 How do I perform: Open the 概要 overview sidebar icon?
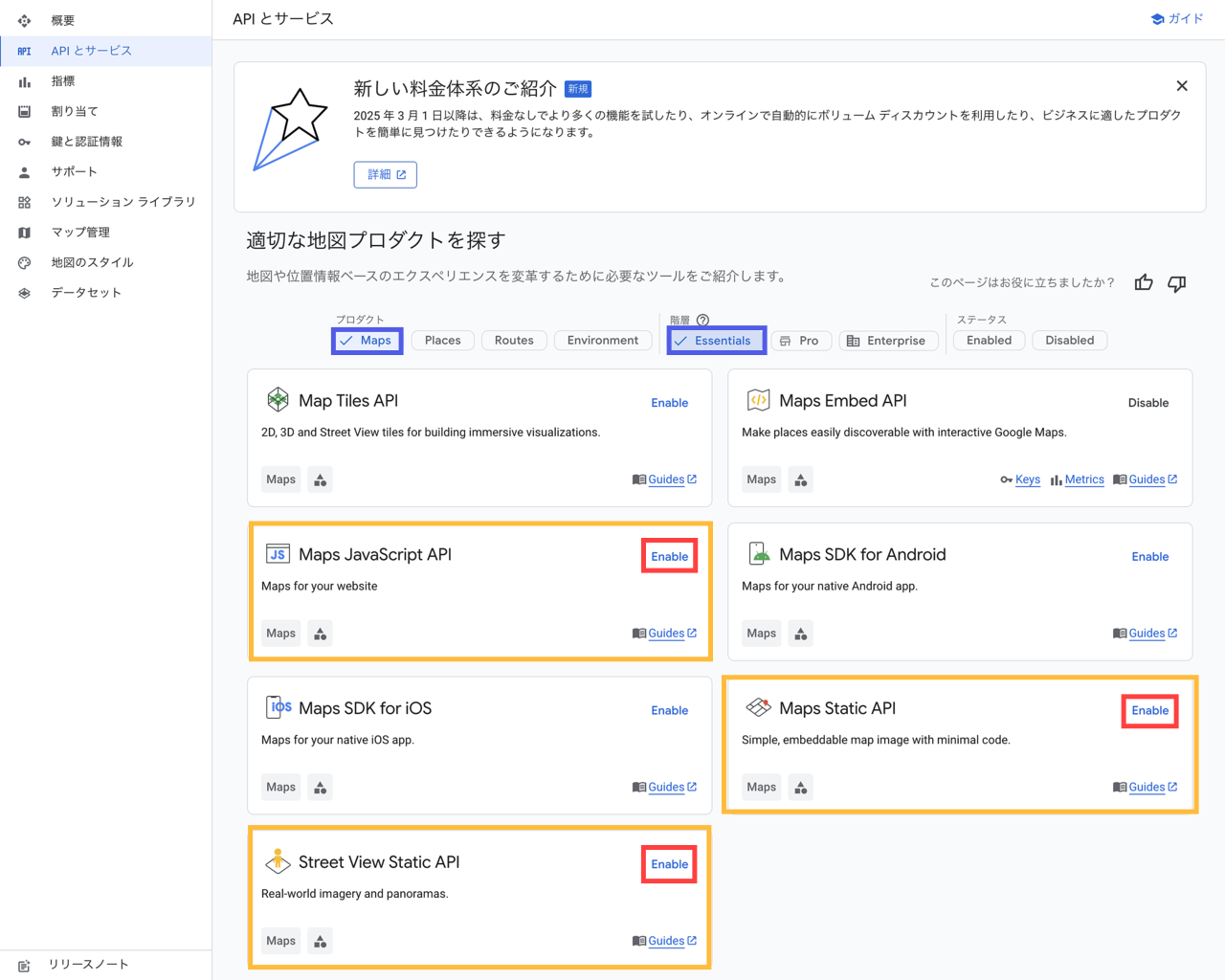[24, 20]
